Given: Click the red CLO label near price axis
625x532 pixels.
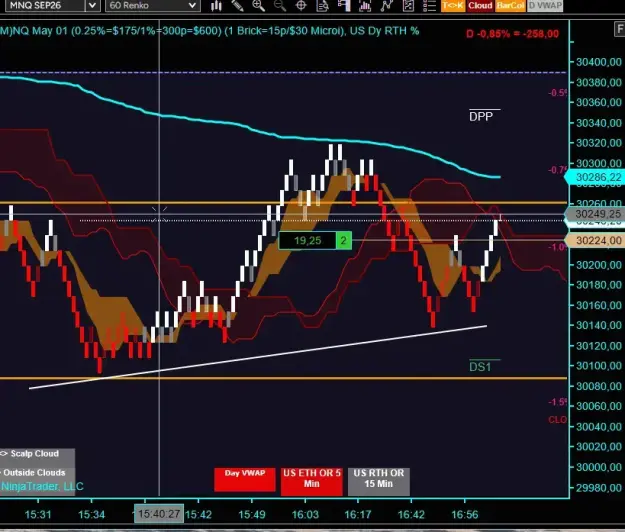Looking at the screenshot, I should 557,420.
